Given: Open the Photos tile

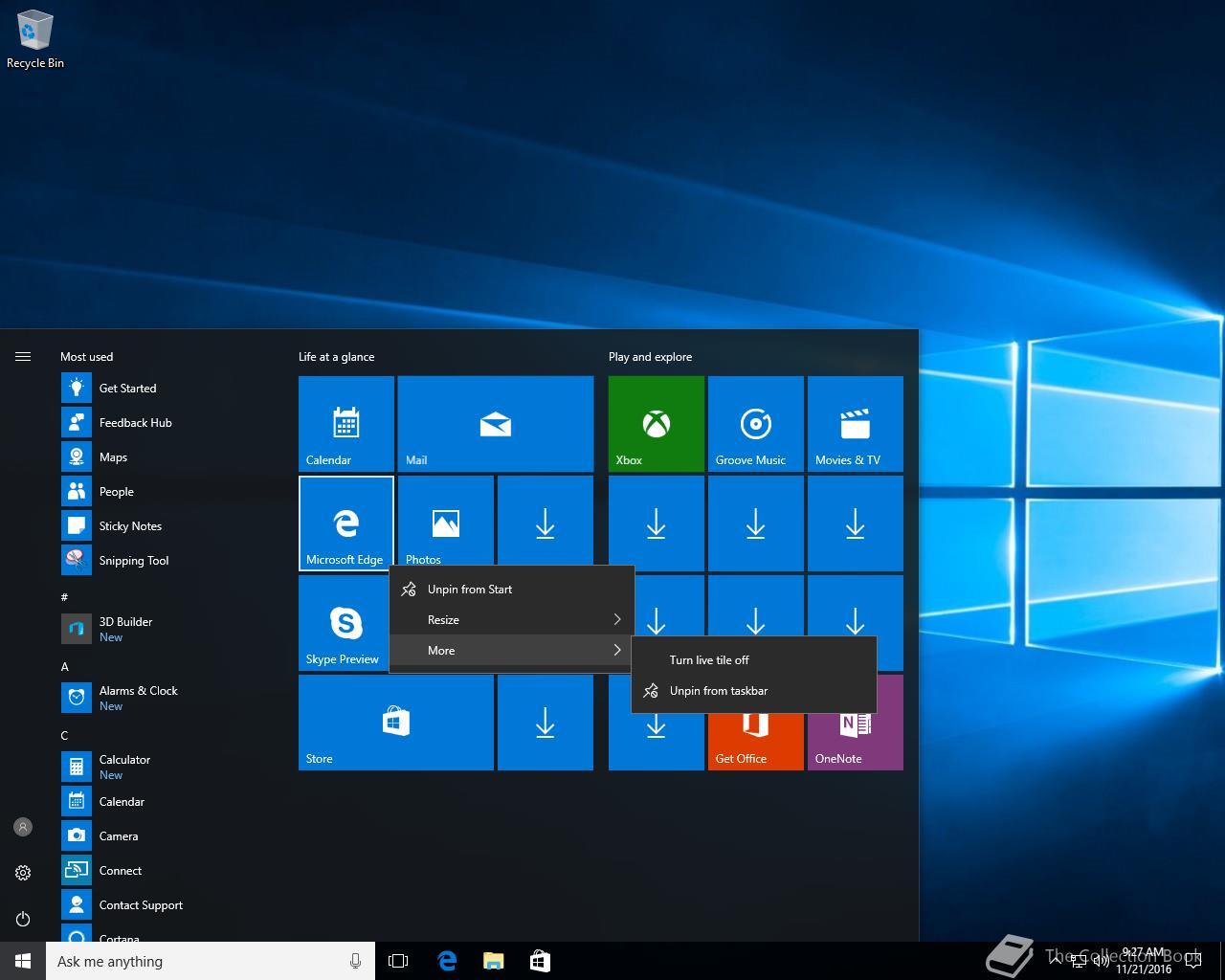Looking at the screenshot, I should [x=446, y=521].
